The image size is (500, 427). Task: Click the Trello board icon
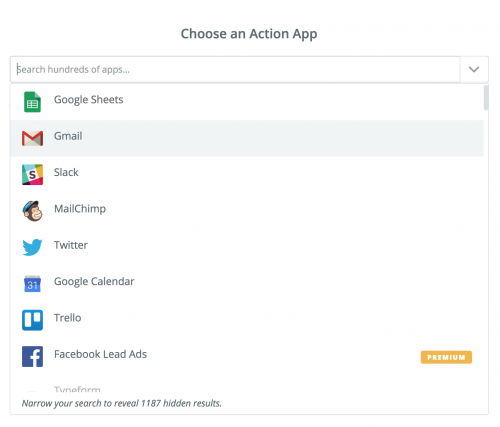pos(32,320)
